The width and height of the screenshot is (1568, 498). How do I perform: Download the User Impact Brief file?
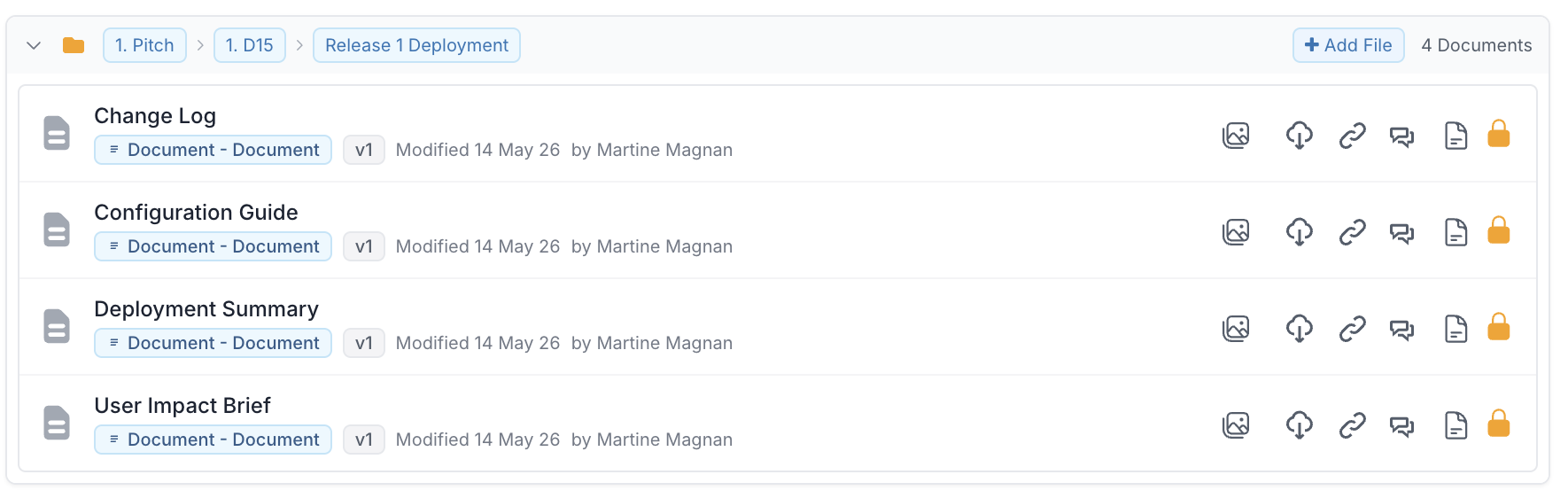[x=1300, y=425]
